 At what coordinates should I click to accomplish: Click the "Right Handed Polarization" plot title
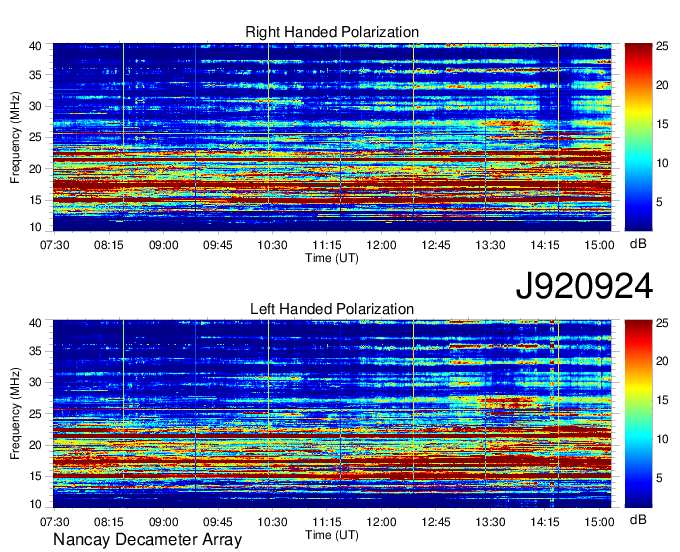click(x=332, y=32)
